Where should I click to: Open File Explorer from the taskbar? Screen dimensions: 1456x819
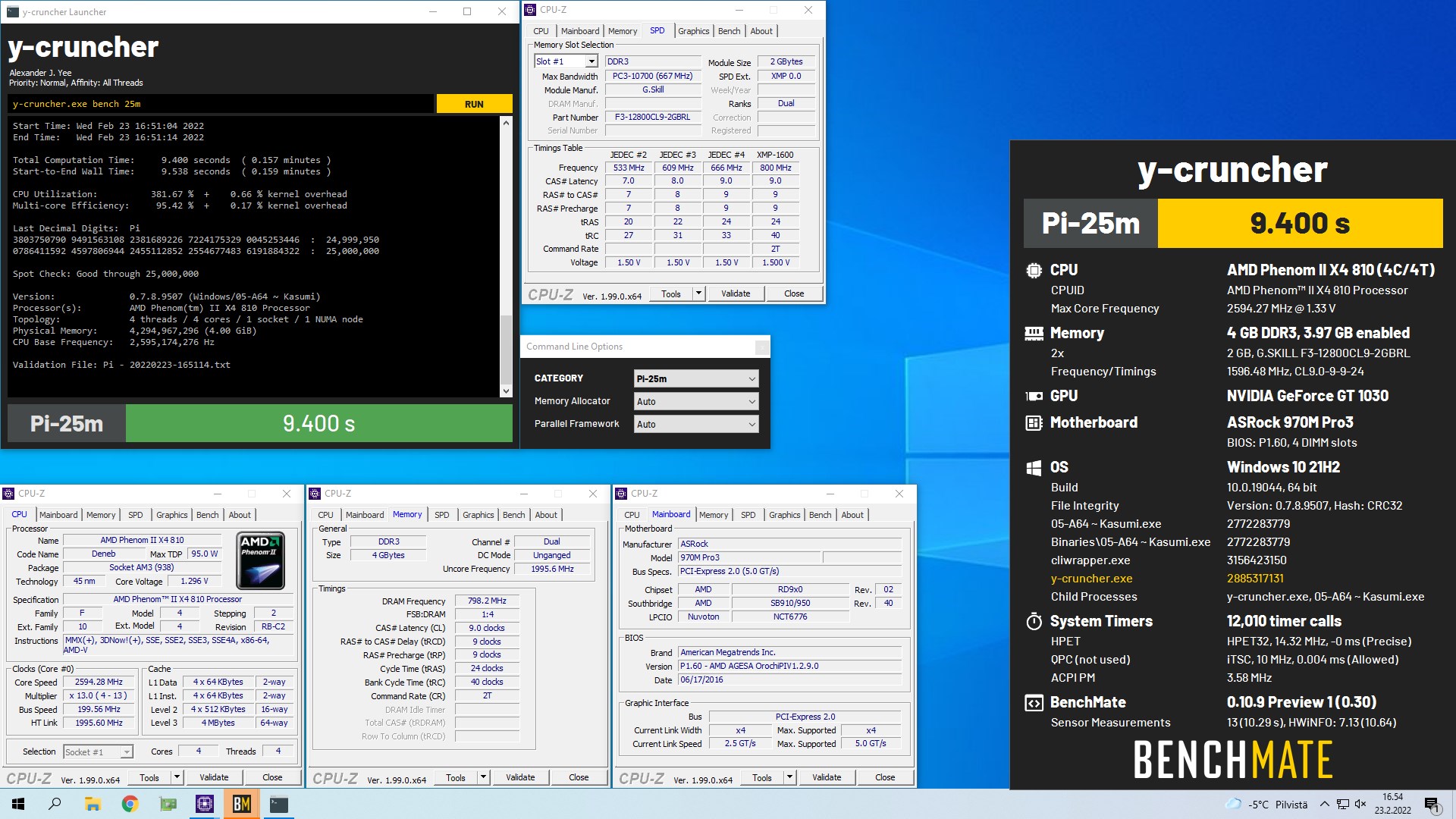point(93,804)
